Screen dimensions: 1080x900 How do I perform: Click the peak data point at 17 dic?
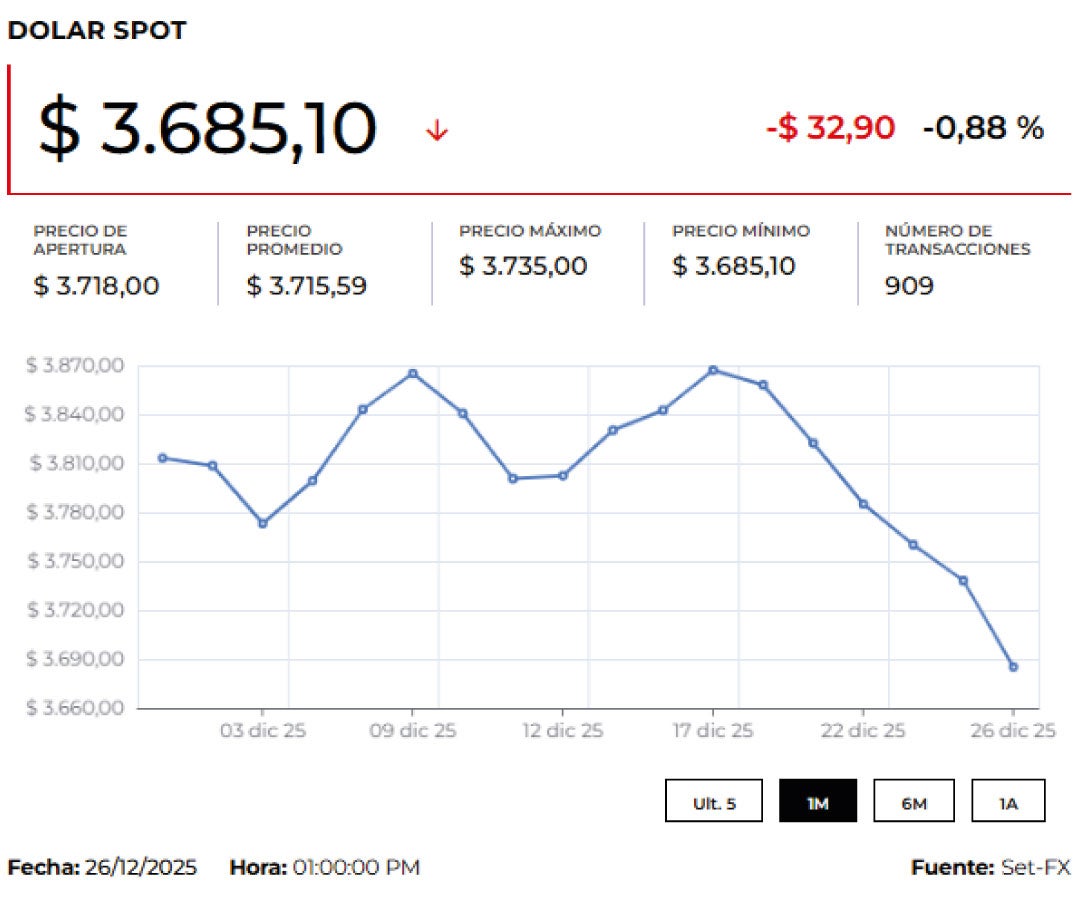713,370
